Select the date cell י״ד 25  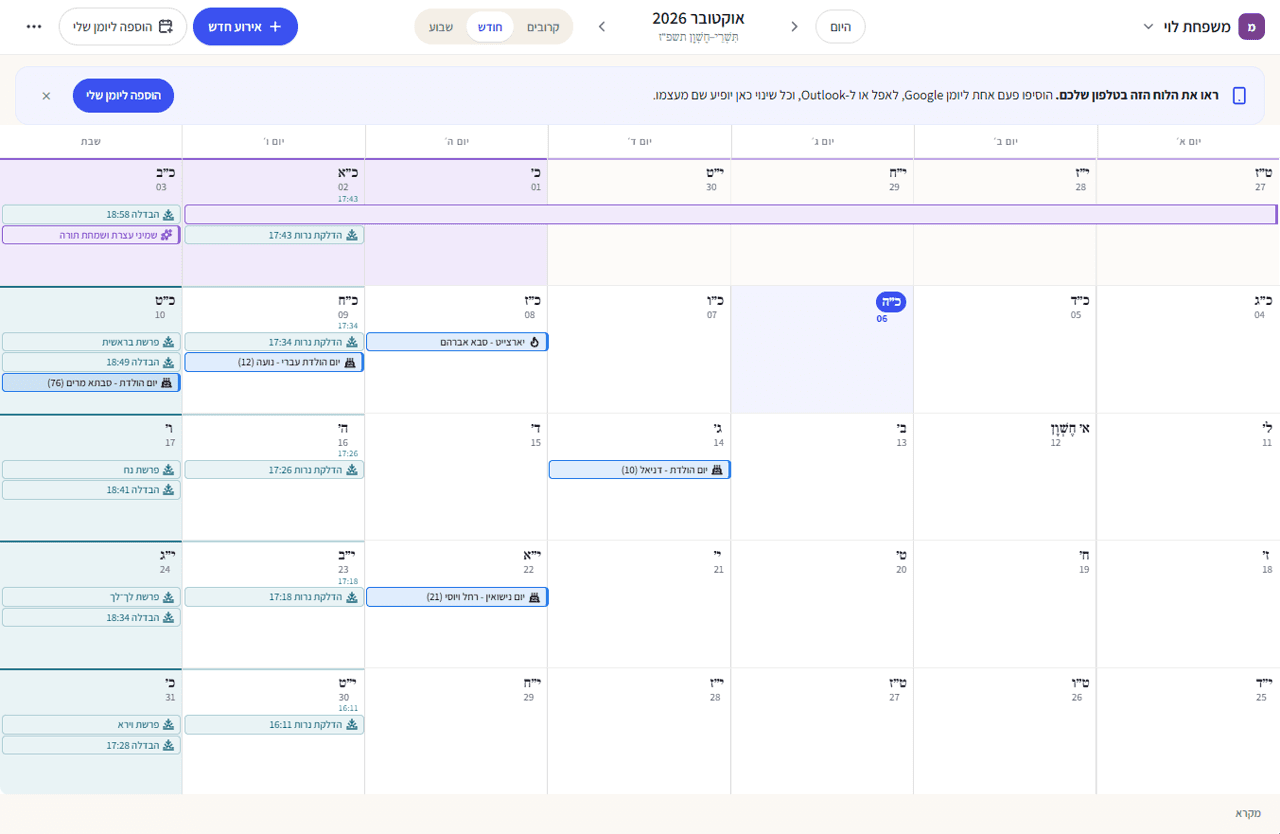click(1189, 731)
